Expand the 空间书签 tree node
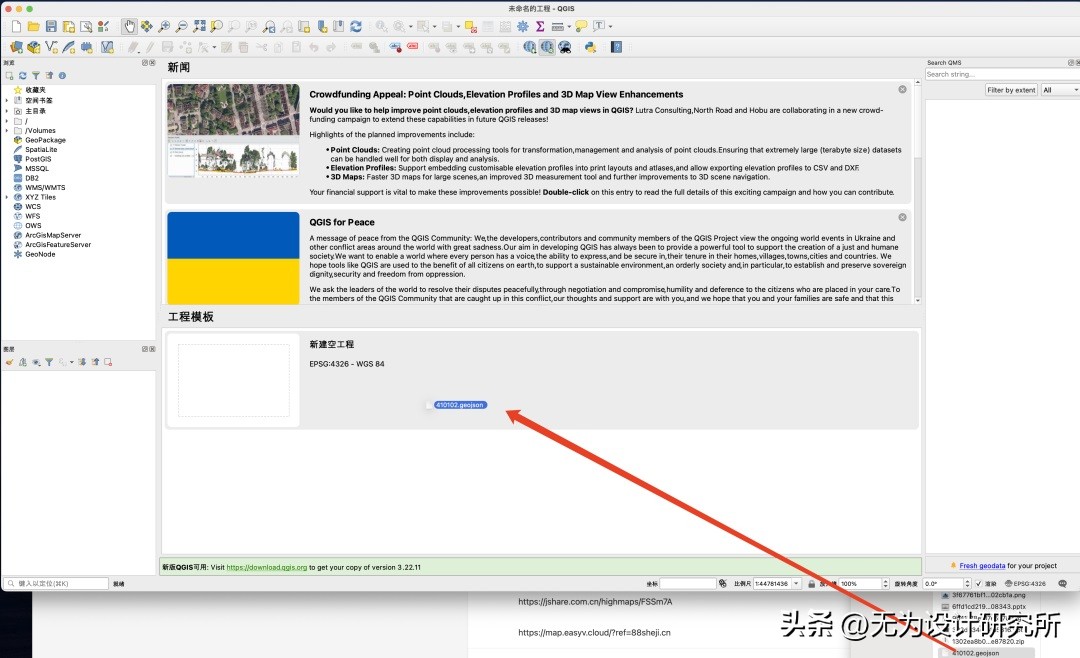The height and width of the screenshot is (658, 1080). point(7,100)
